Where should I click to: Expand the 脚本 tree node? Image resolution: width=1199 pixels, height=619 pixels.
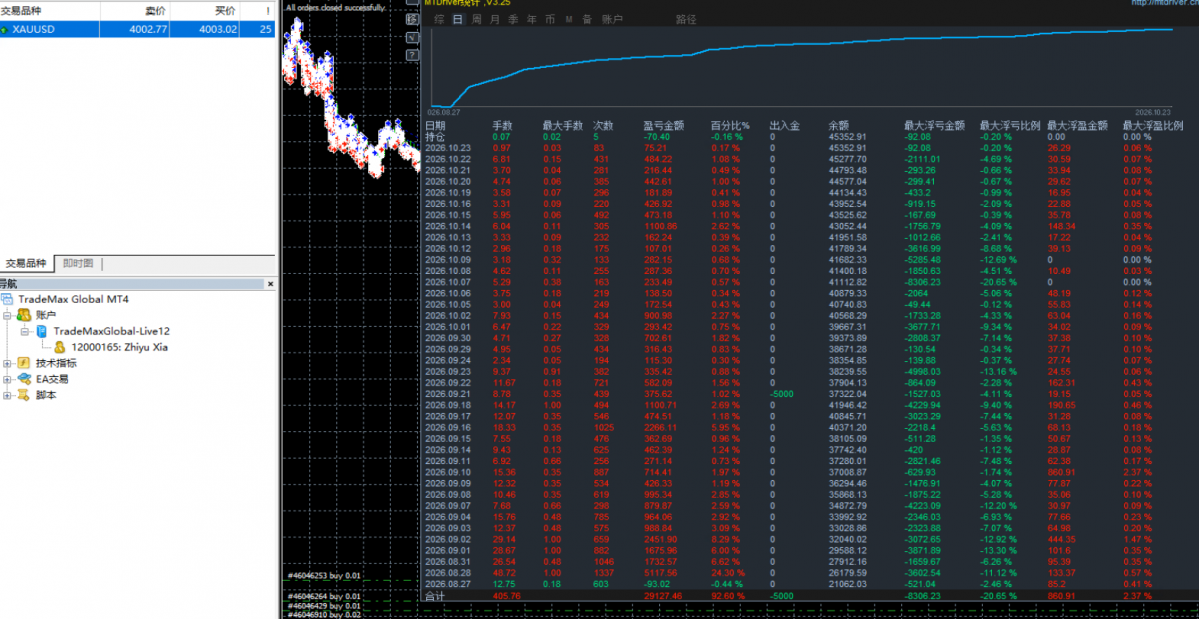point(7,395)
